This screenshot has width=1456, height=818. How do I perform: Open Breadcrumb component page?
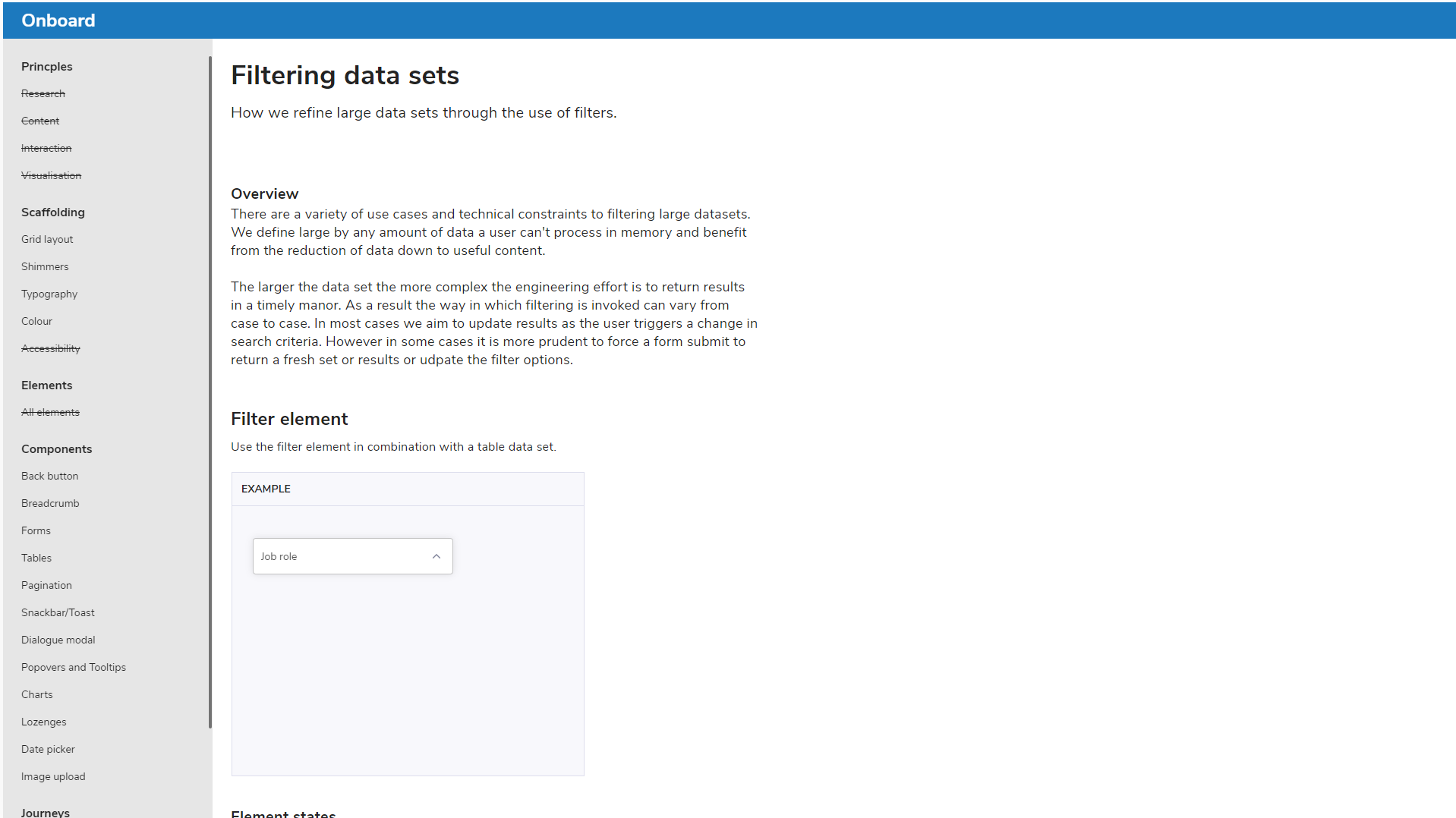coord(50,503)
